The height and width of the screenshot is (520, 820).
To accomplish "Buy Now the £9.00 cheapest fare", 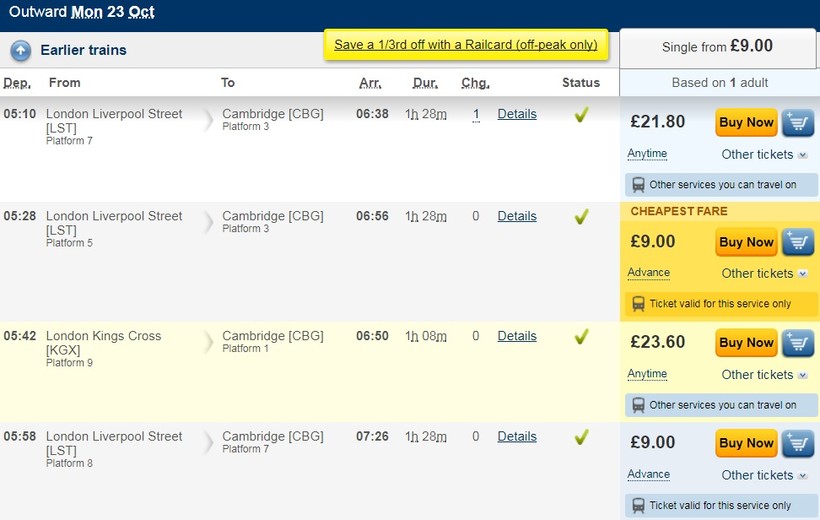I will pyautogui.click(x=746, y=242).
